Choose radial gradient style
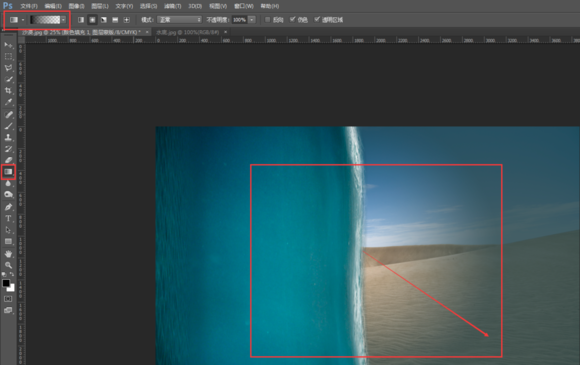This screenshot has height=365, width=580. point(92,20)
